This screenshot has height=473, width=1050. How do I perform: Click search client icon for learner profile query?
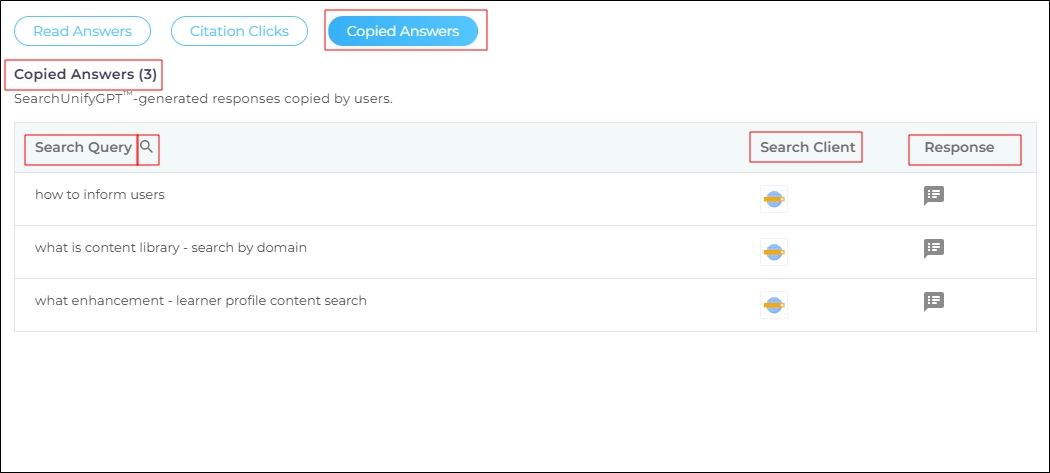(773, 305)
